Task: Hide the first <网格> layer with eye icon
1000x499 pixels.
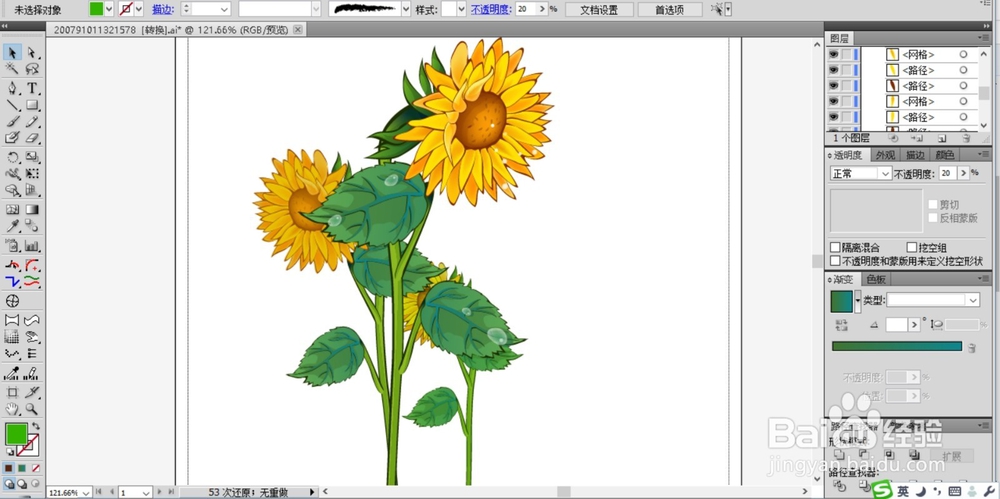Action: (x=833, y=55)
